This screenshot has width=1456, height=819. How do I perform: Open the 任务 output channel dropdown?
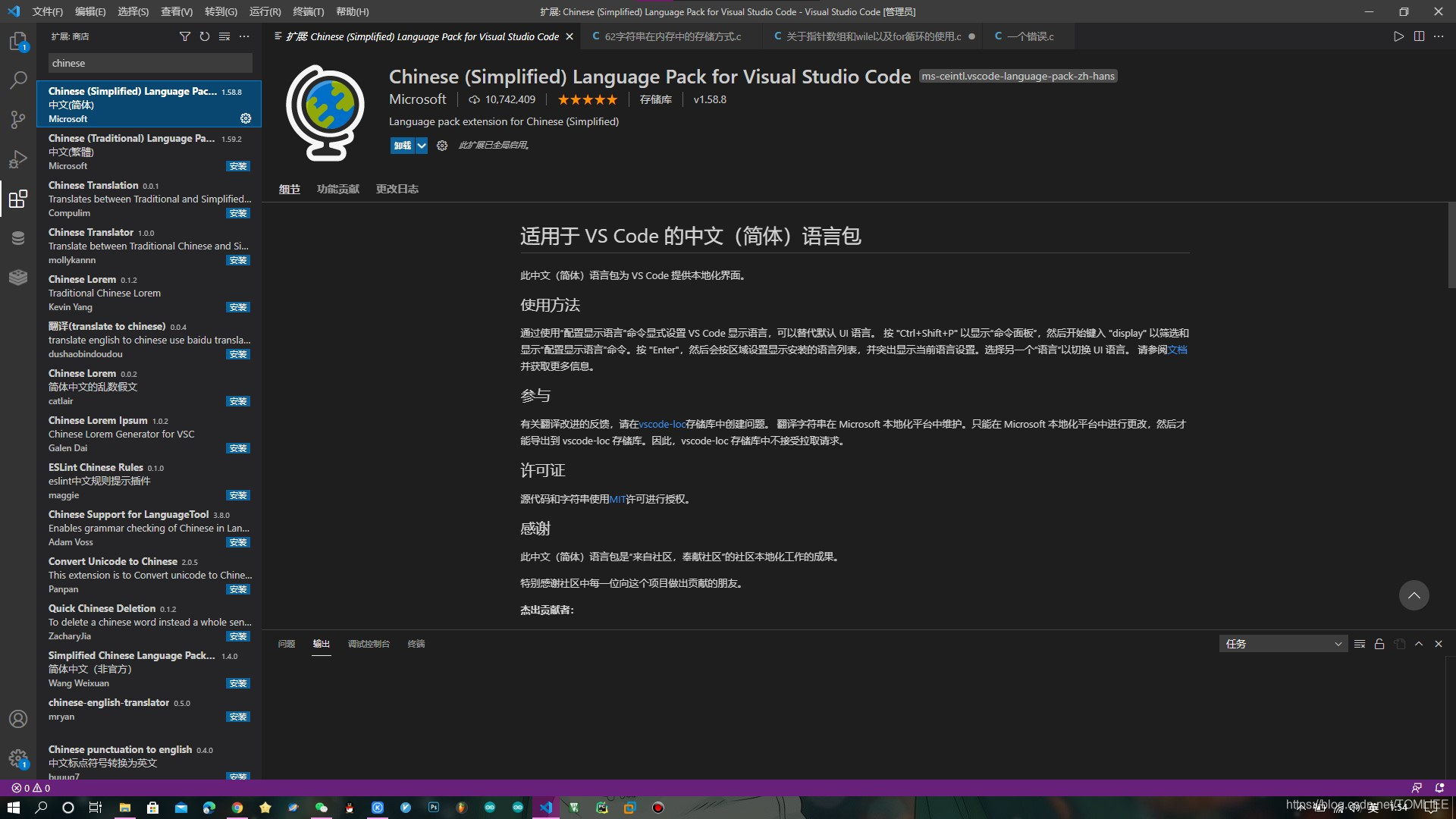point(1283,644)
